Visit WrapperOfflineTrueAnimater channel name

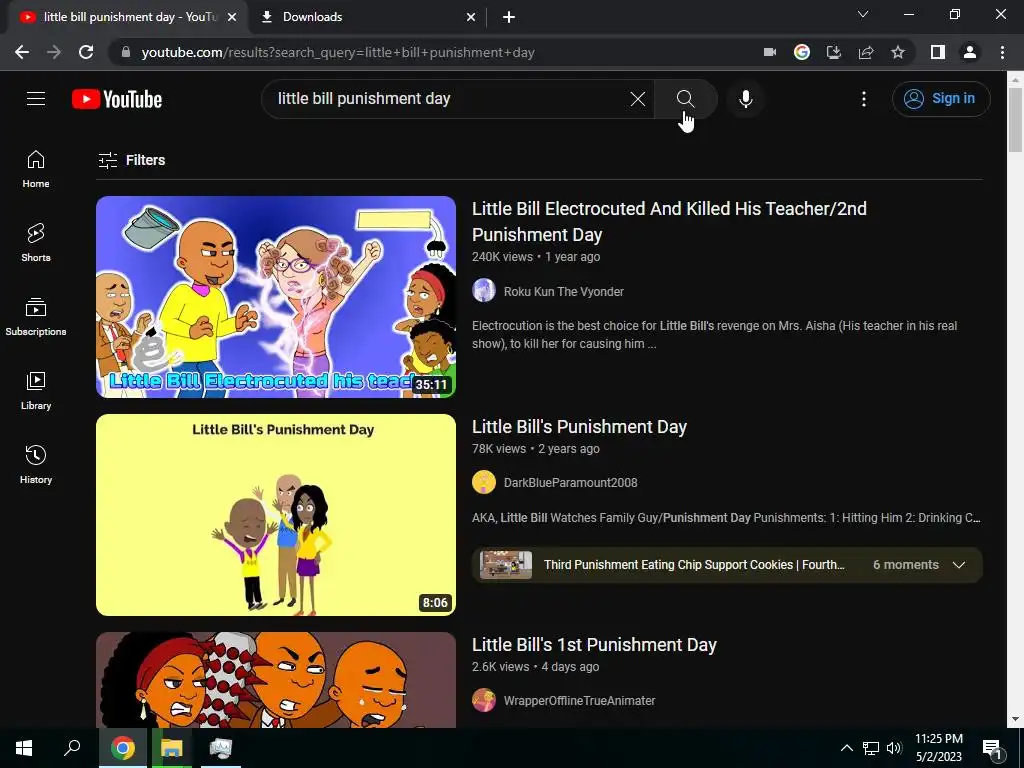tap(579, 701)
